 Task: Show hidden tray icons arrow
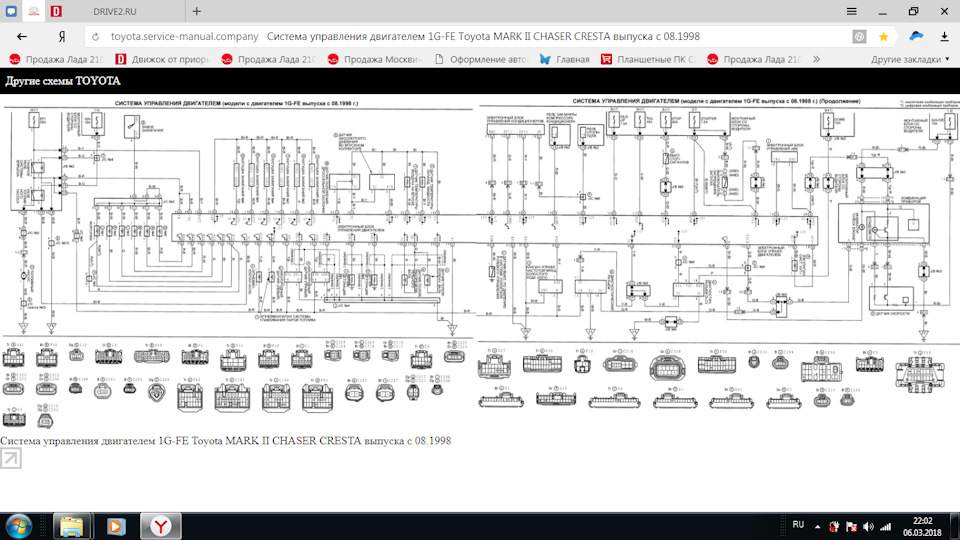coord(817,527)
